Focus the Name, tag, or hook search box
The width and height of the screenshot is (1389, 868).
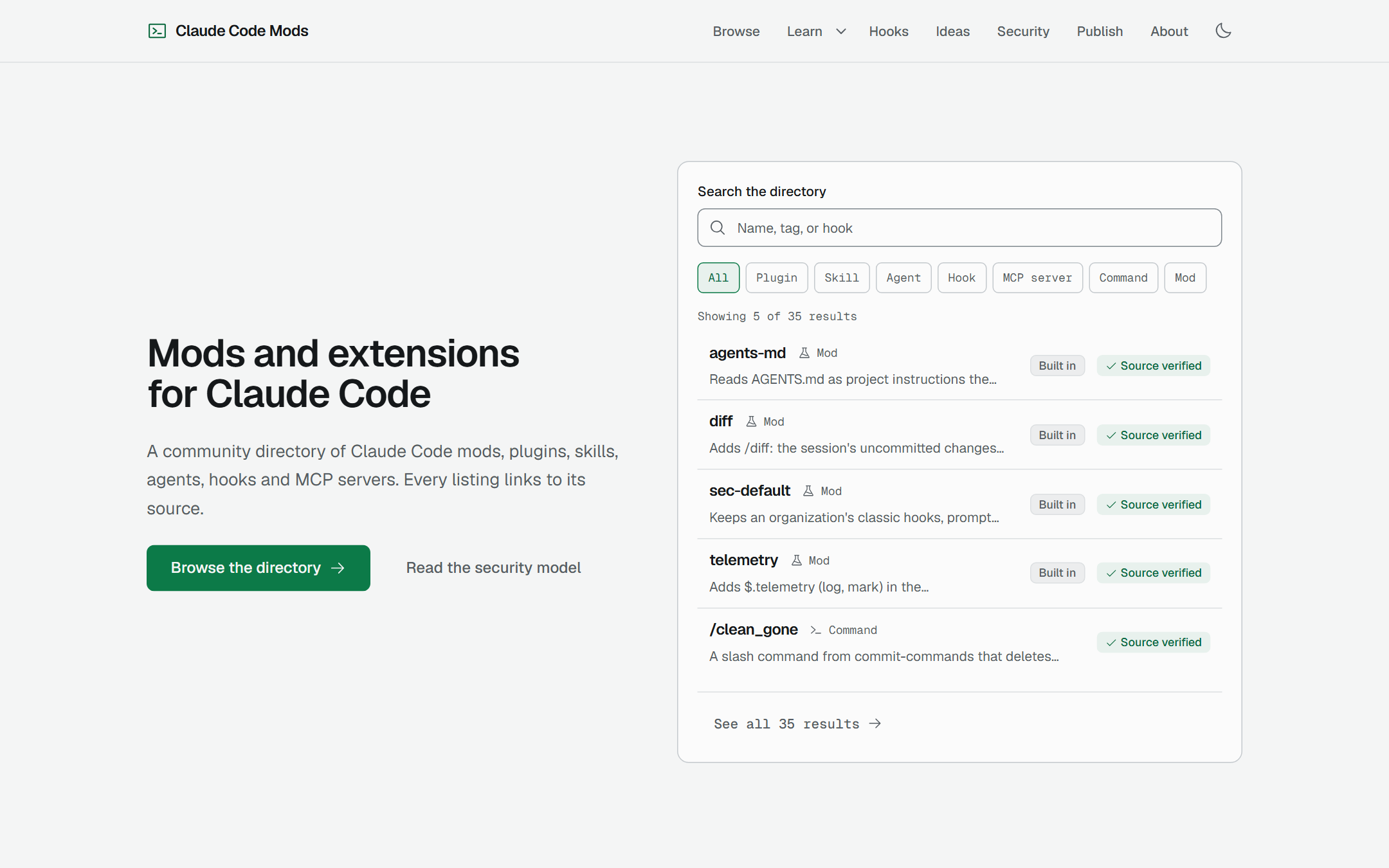pos(959,228)
